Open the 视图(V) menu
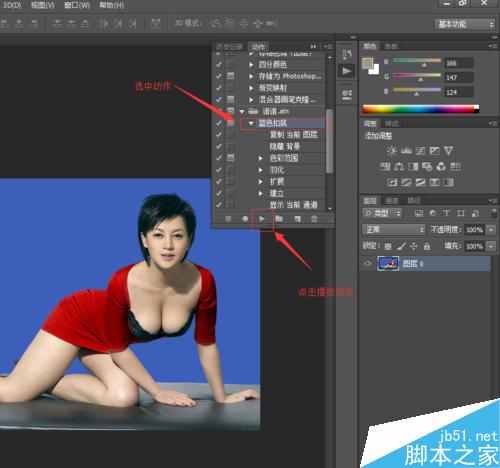500x468 pixels. (43, 5)
